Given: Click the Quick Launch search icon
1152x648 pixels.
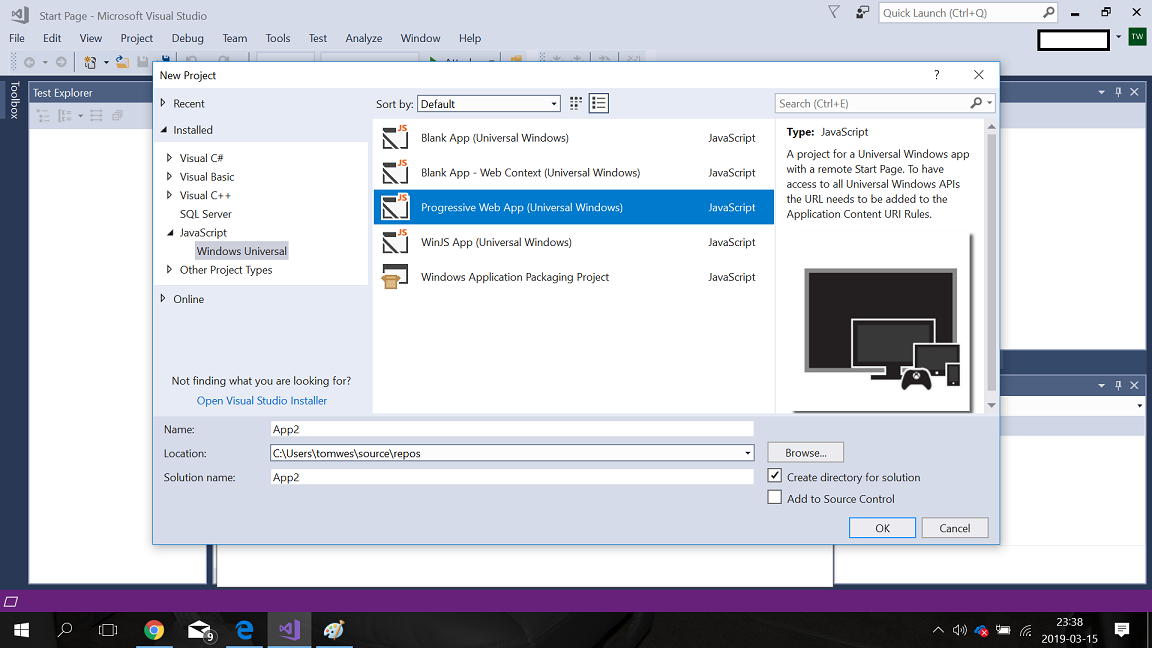Looking at the screenshot, I should click(x=1048, y=12).
